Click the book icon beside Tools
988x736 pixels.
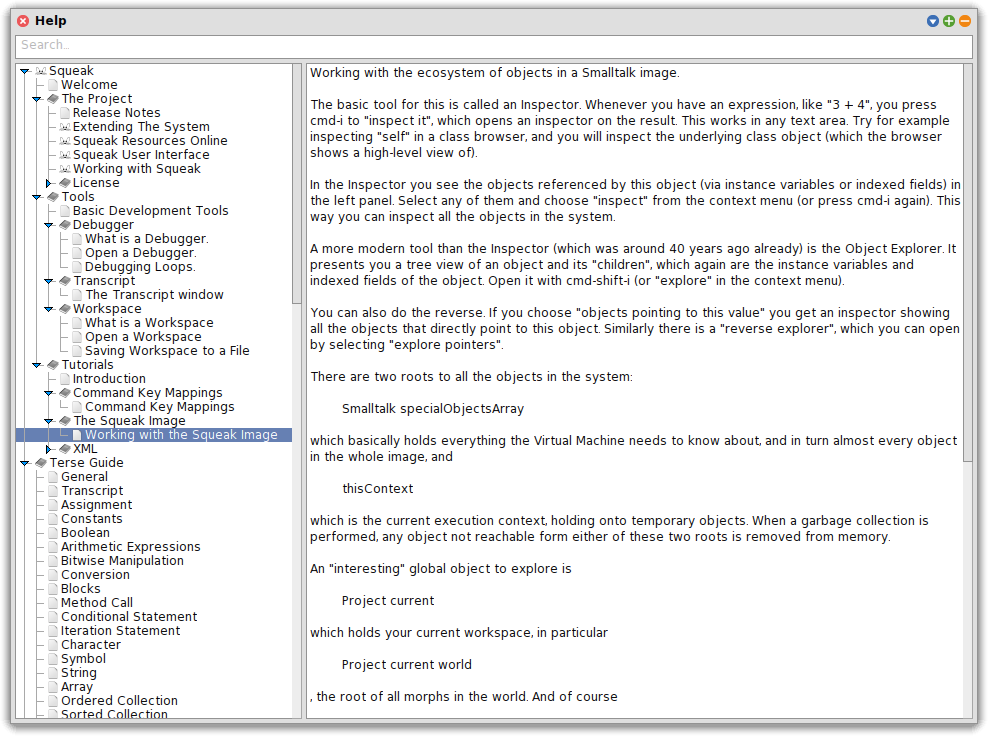[53, 197]
